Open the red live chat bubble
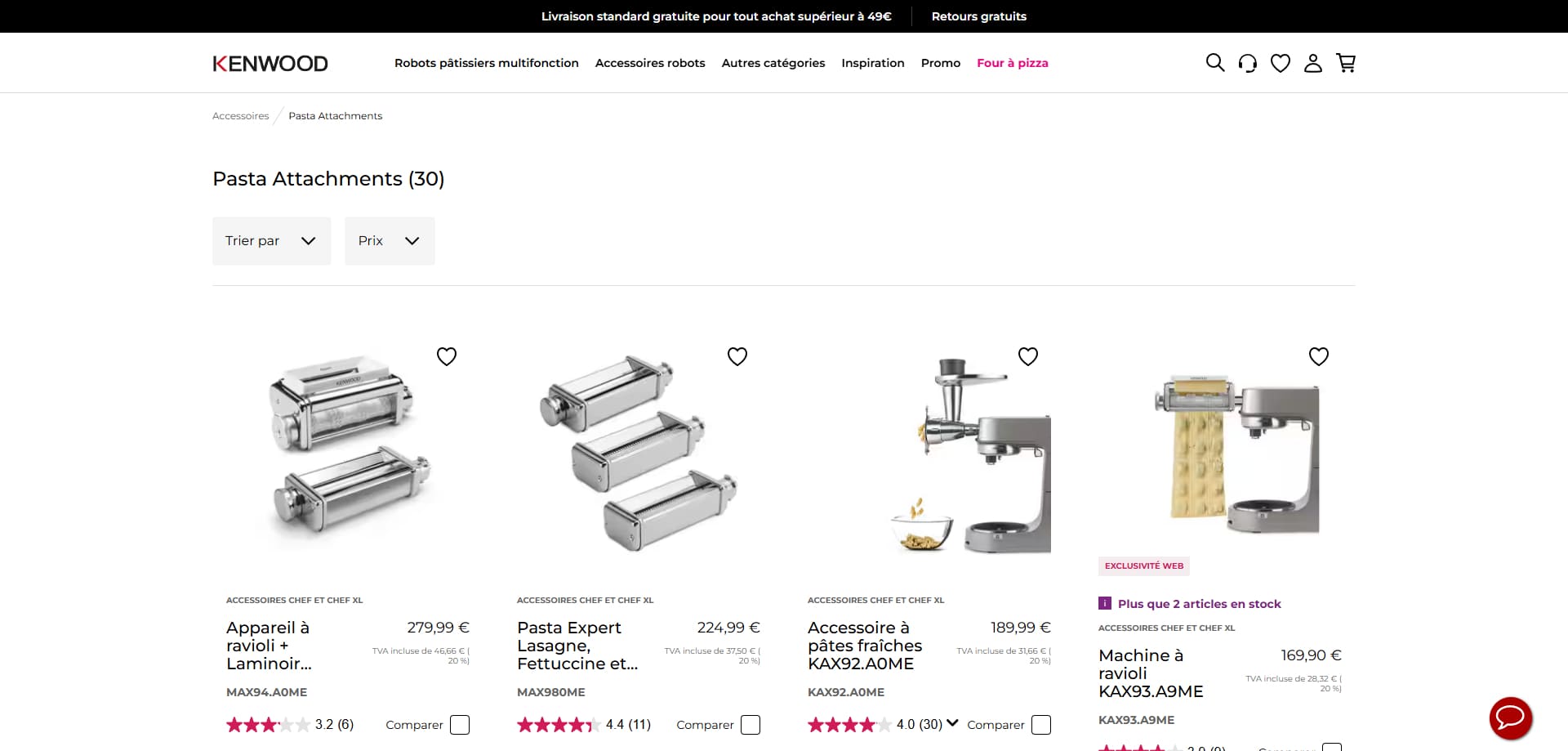This screenshot has height=751, width=1568. coord(1511,718)
